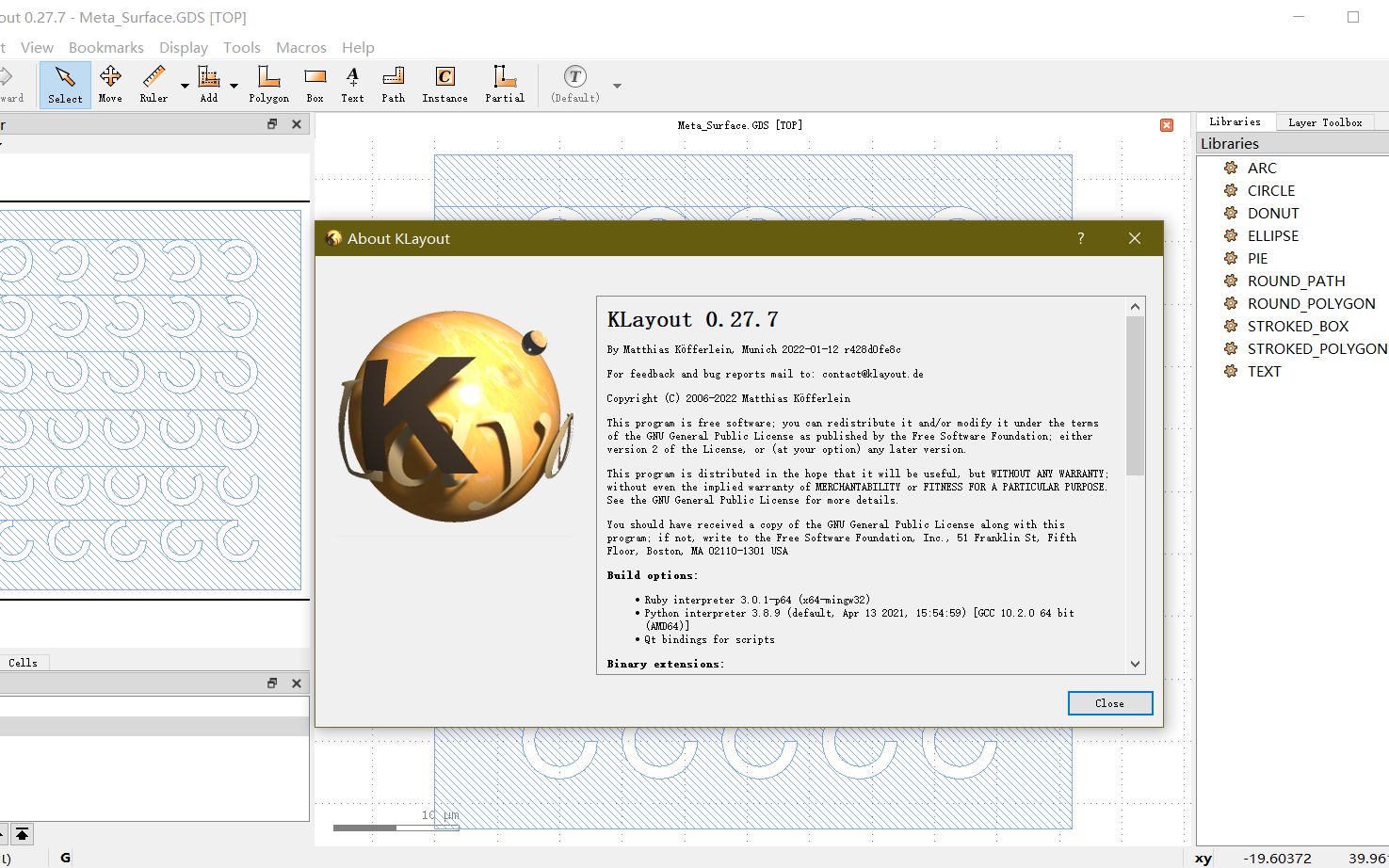Click the About dialog scrollbar thumb
This screenshot has height=868, width=1389.
coord(1135,395)
